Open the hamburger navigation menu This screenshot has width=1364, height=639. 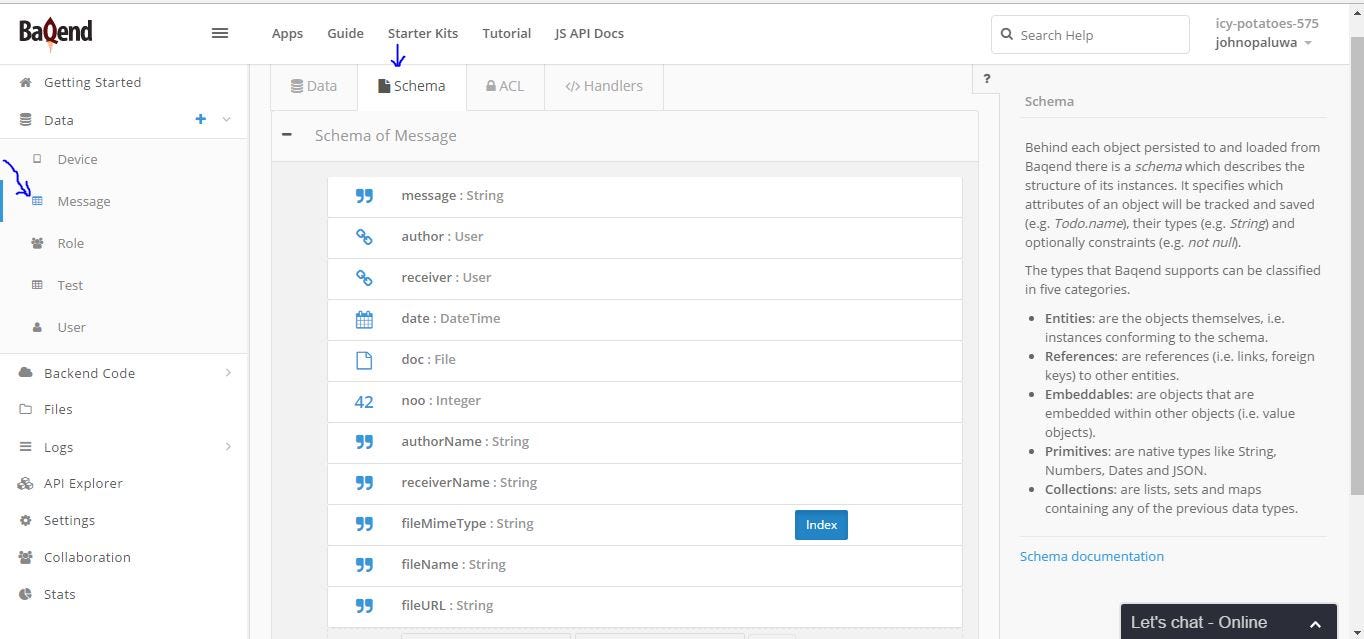coord(220,33)
